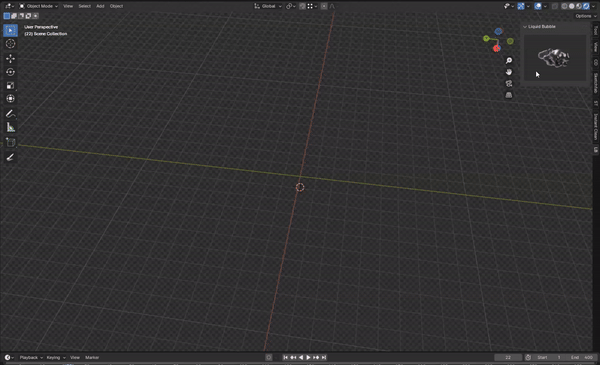Screen dimensions: 600x365
Task: Toggle camera view icon
Action: (509, 83)
